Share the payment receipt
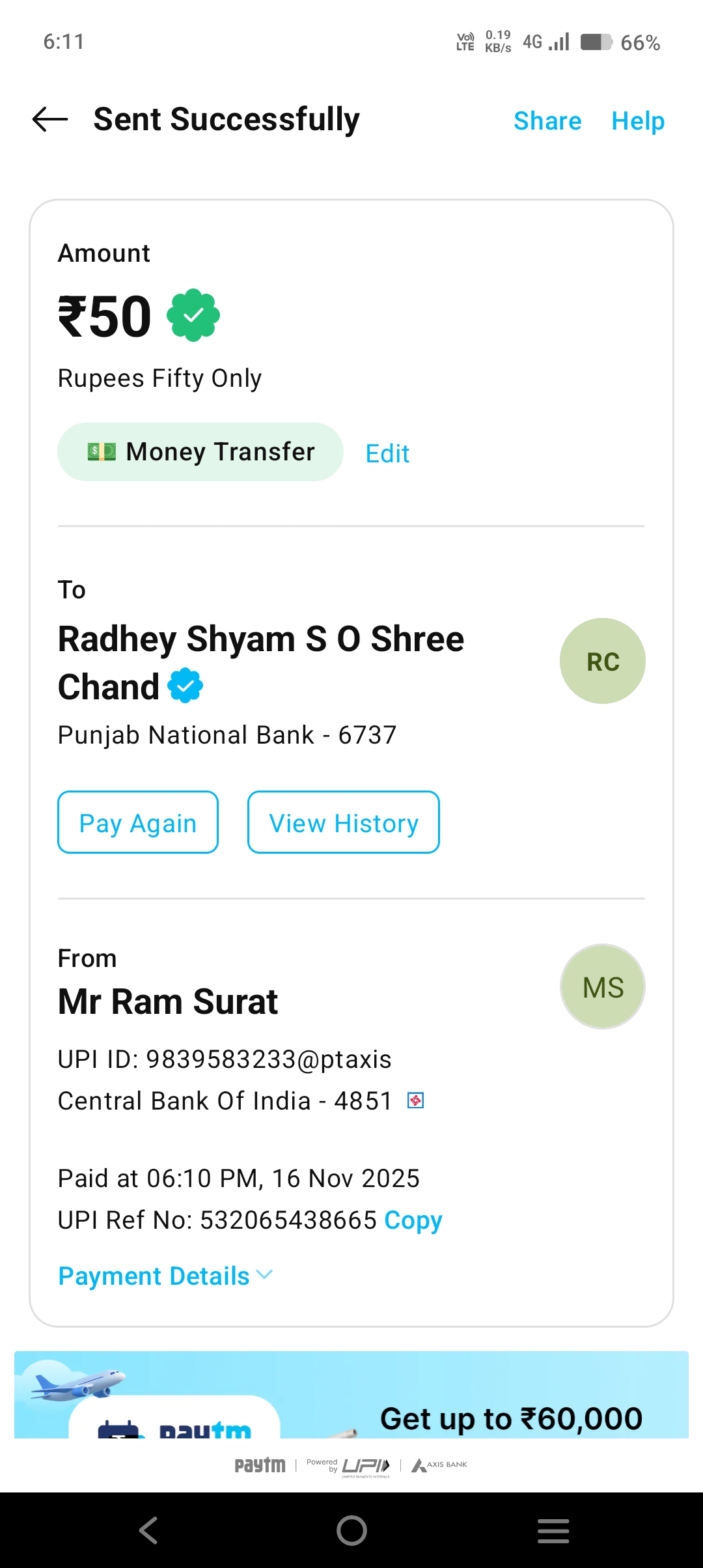This screenshot has width=703, height=1568. [x=547, y=121]
